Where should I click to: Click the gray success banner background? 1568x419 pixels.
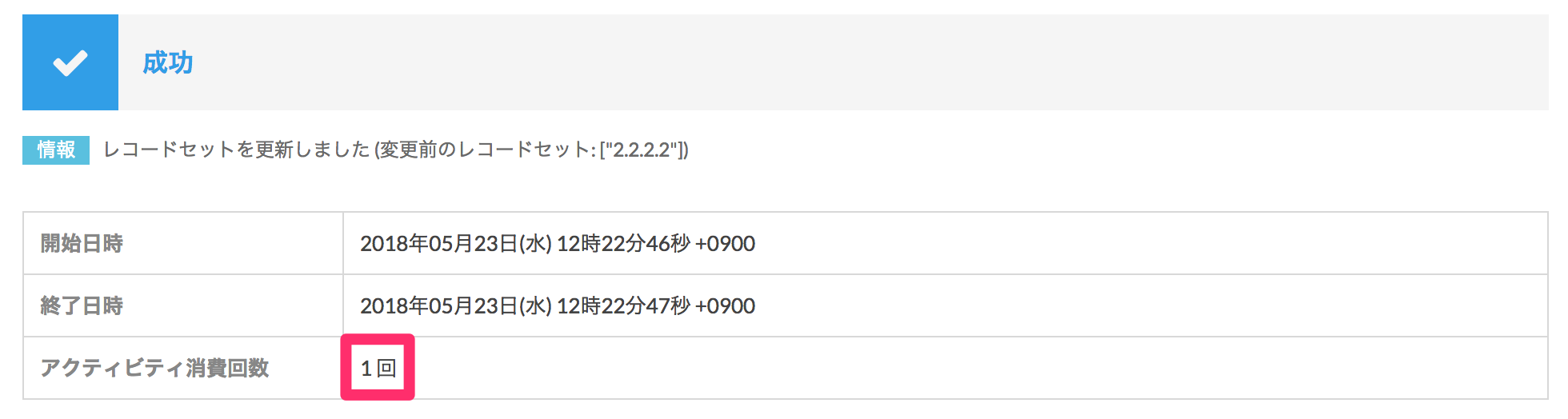pyautogui.click(x=833, y=62)
